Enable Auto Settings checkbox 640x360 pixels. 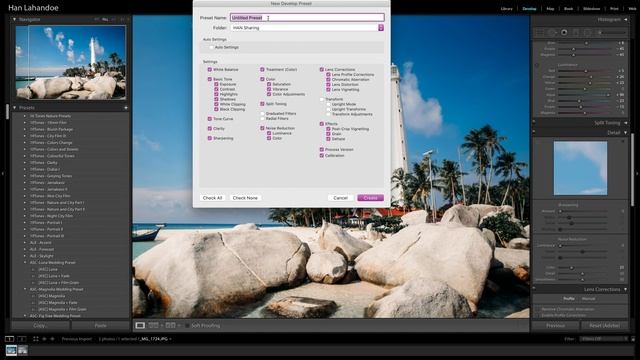pos(211,47)
